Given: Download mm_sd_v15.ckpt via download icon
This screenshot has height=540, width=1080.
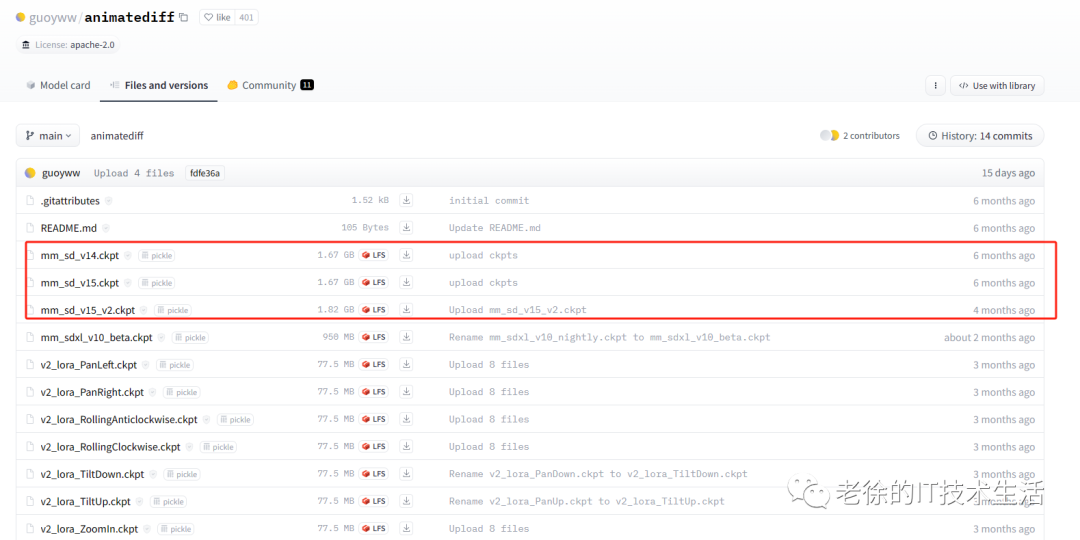Looking at the screenshot, I should [407, 282].
